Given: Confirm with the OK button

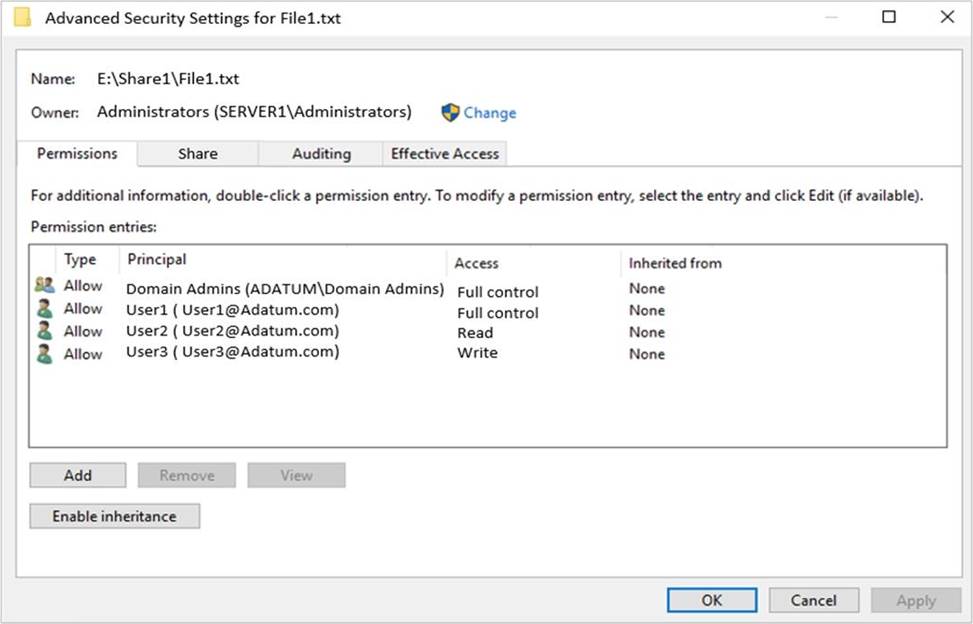Looking at the screenshot, I should pyautogui.click(x=711, y=600).
